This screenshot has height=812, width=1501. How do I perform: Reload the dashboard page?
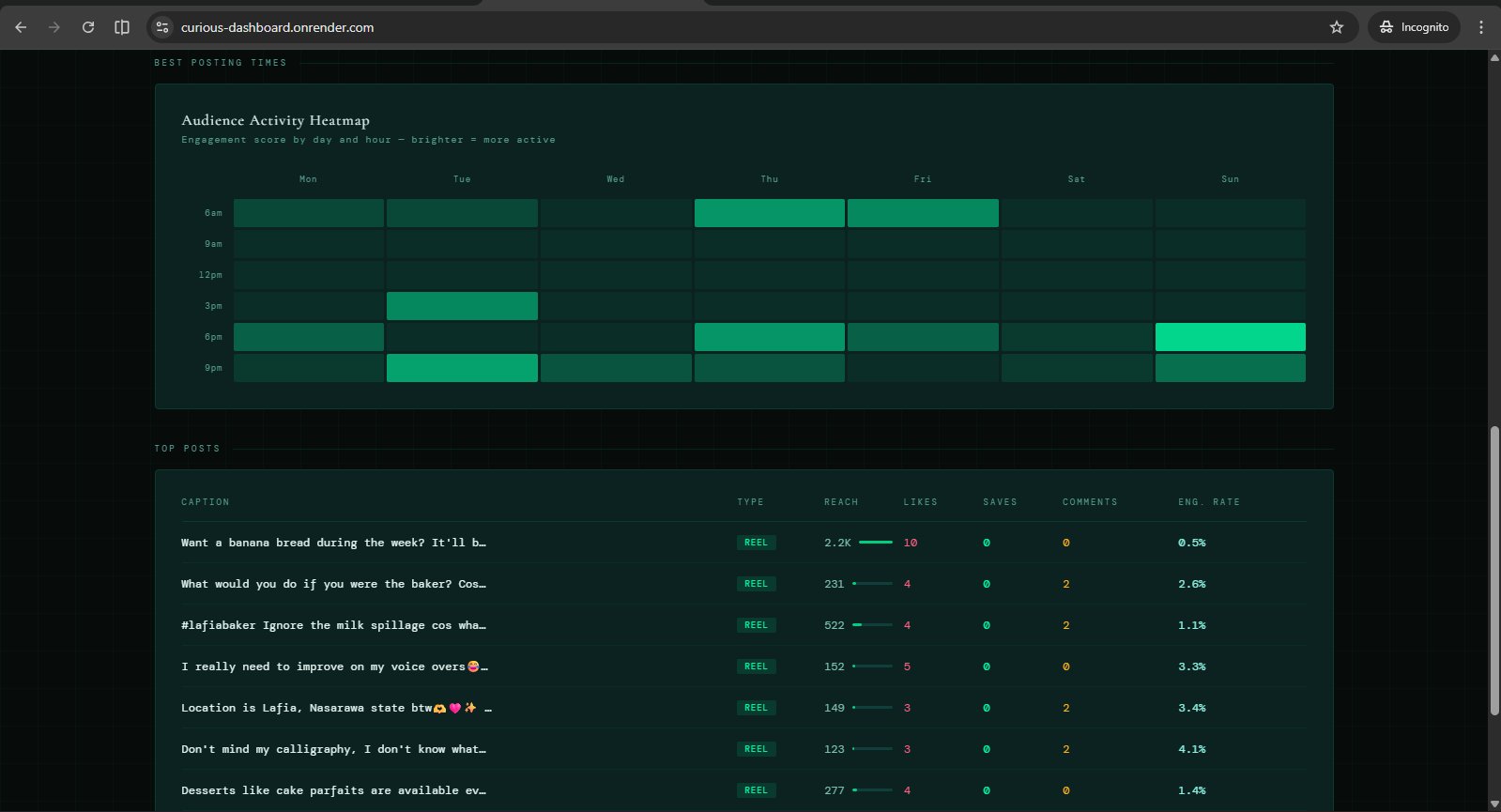coord(88,27)
